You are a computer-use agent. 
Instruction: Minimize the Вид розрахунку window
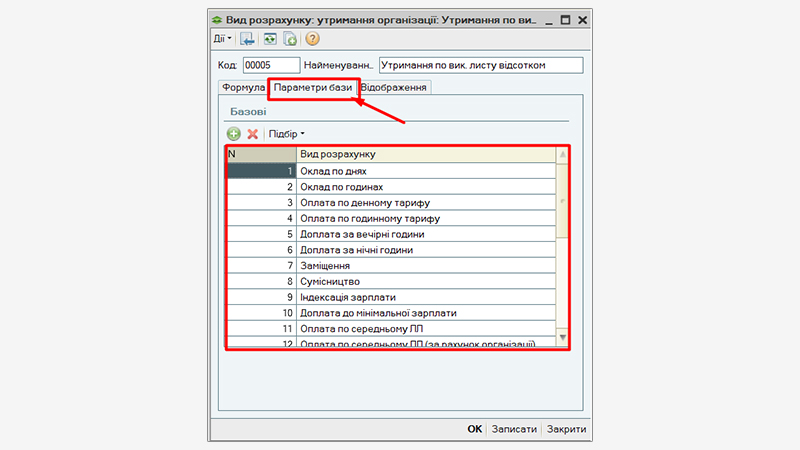click(547, 19)
